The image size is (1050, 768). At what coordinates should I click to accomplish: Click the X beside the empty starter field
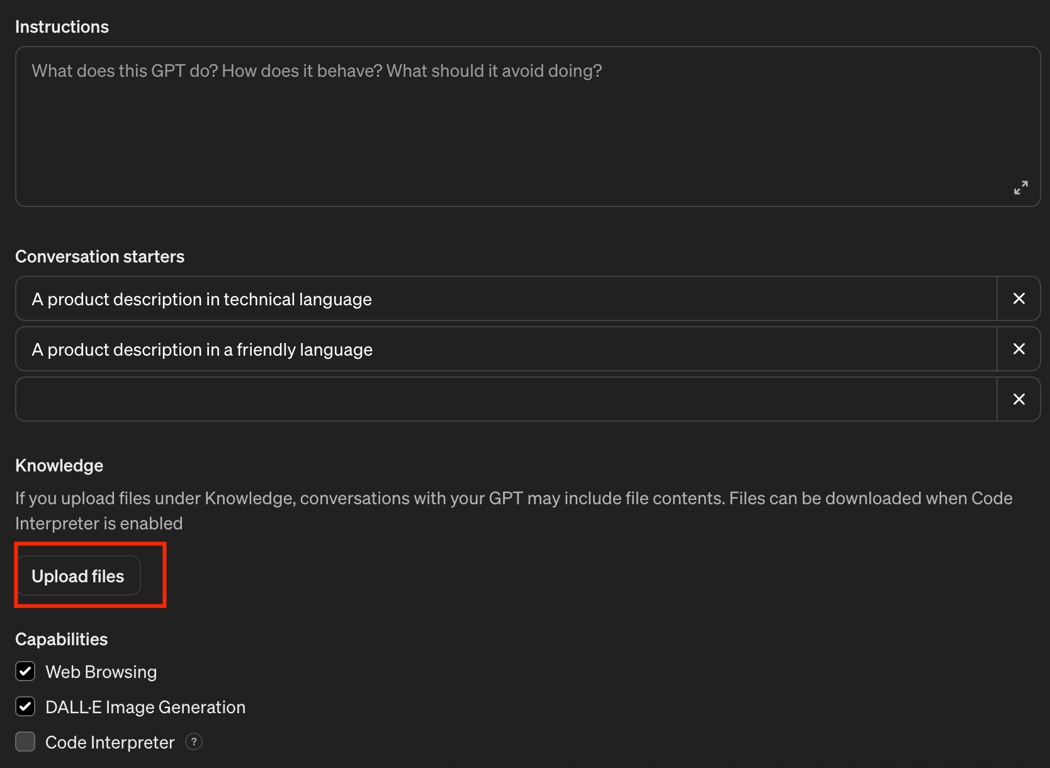1018,400
